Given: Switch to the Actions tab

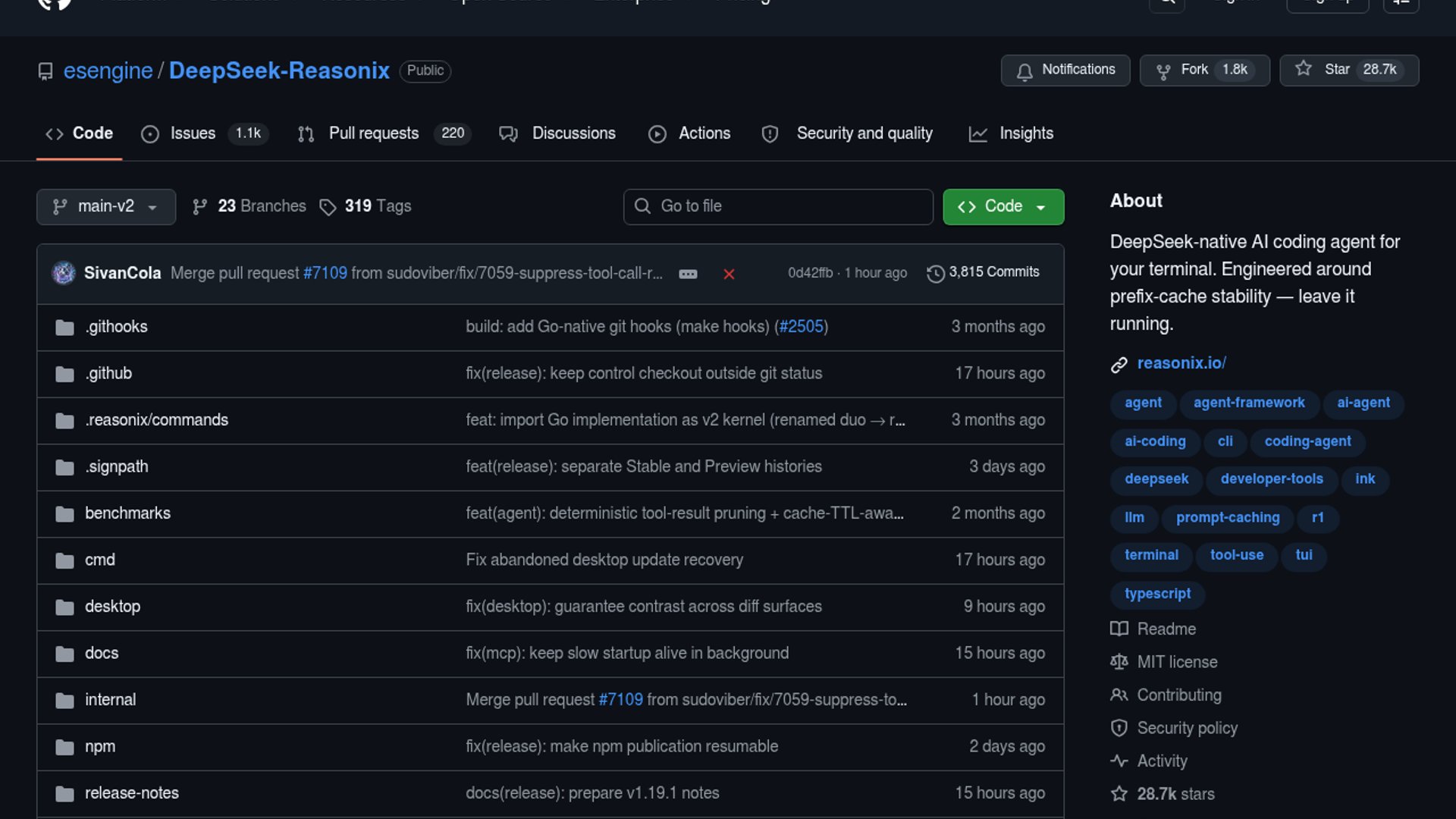Looking at the screenshot, I should click(x=689, y=133).
